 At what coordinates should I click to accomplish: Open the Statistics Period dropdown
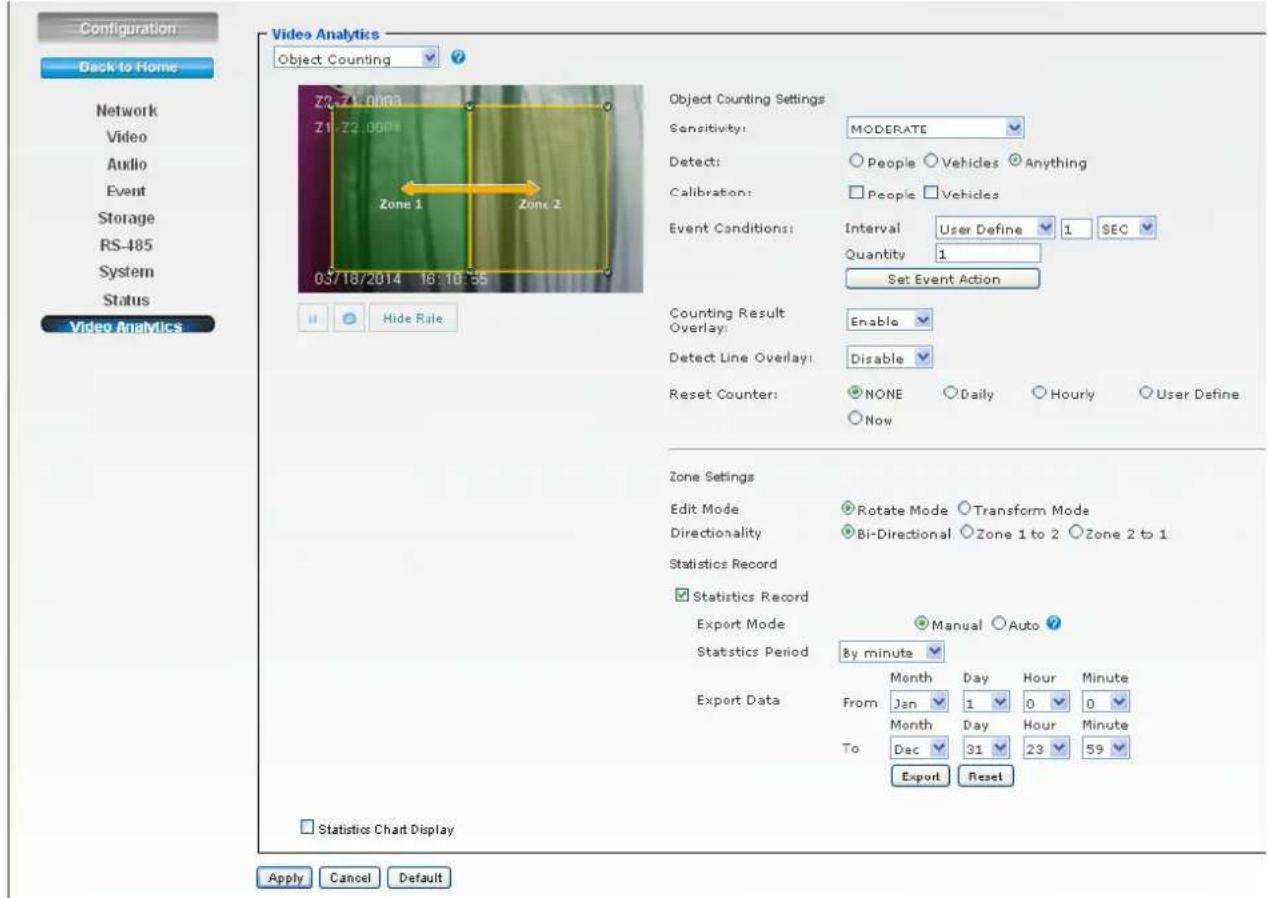coord(891,652)
